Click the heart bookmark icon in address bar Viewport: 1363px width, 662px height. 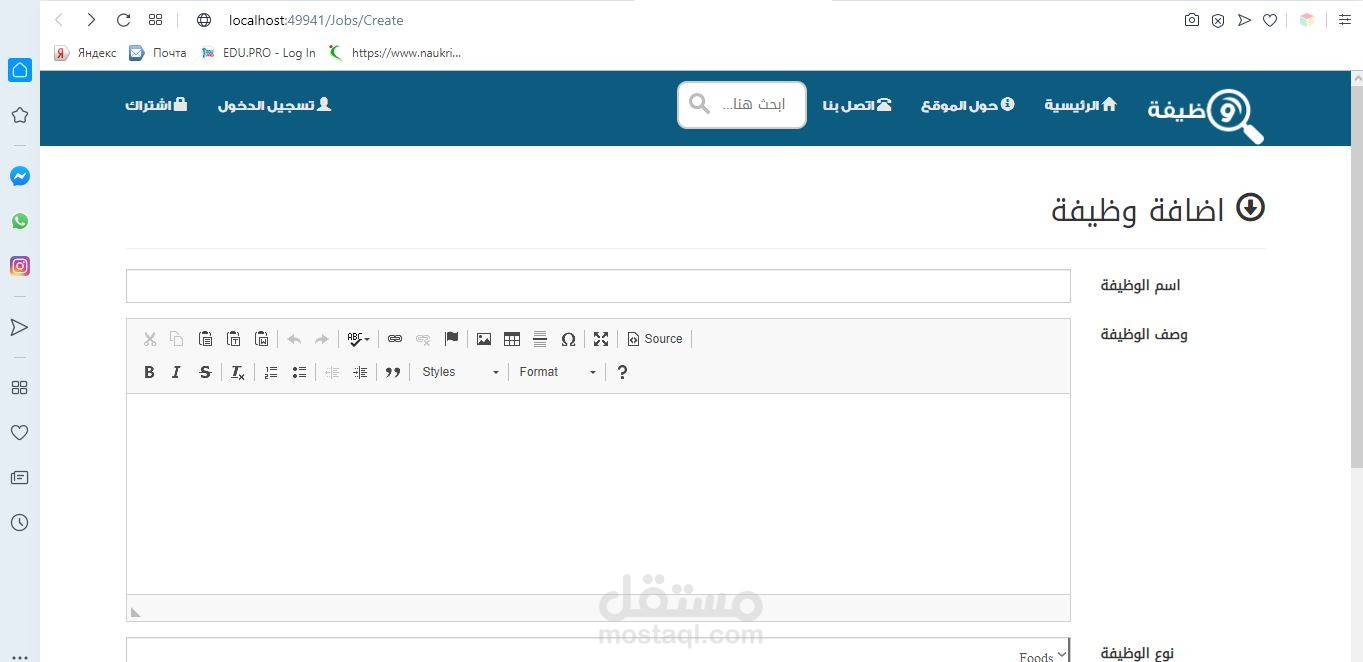point(1270,20)
